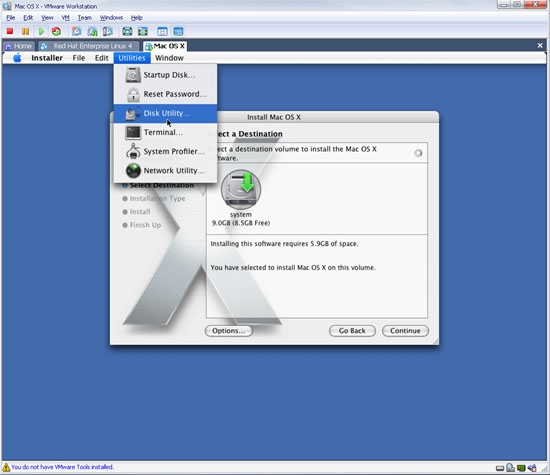Click the last toolbar icon, Summary View
The width and height of the screenshot is (550, 475).
pos(178,32)
